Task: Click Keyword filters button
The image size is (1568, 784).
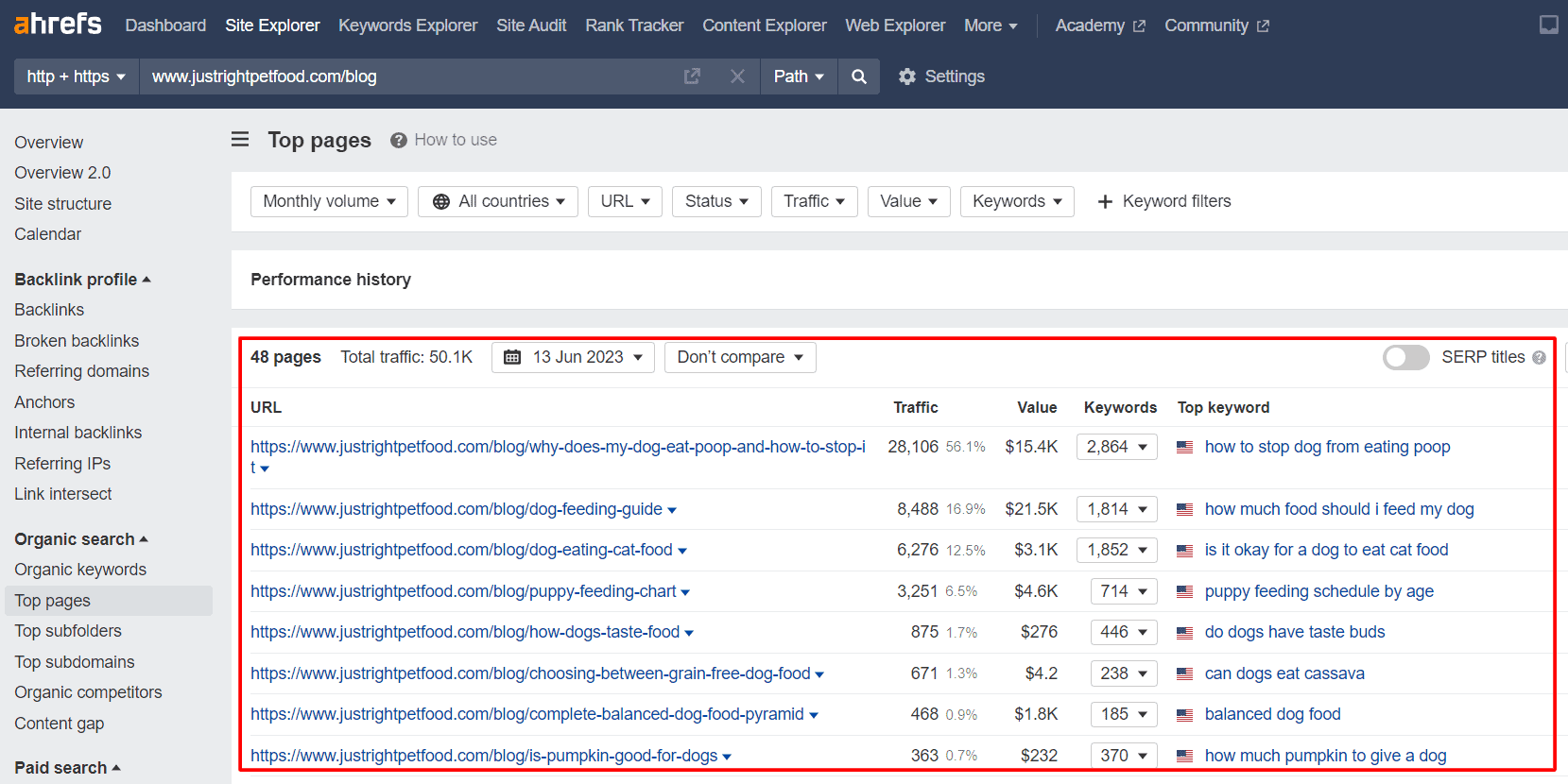Action: [x=1163, y=201]
